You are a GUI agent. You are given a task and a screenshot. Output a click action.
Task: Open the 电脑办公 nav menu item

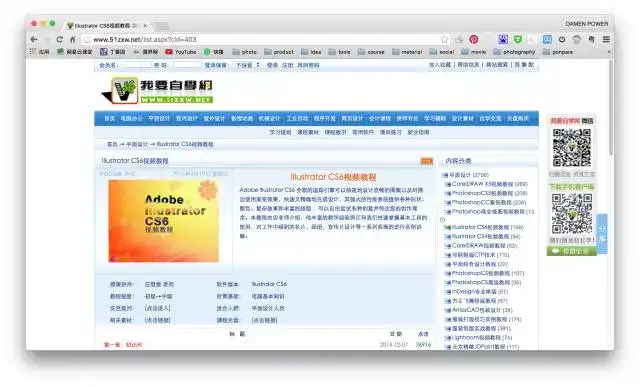click(131, 118)
